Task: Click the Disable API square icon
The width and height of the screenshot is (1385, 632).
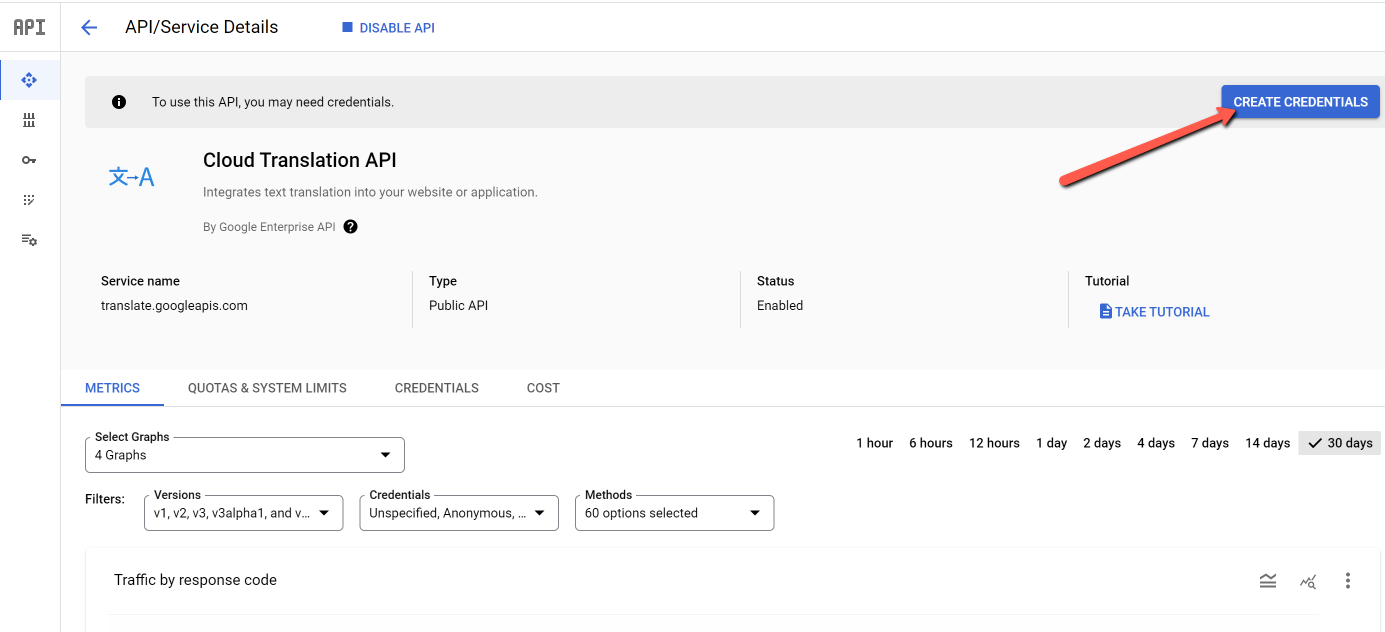Action: tap(347, 28)
